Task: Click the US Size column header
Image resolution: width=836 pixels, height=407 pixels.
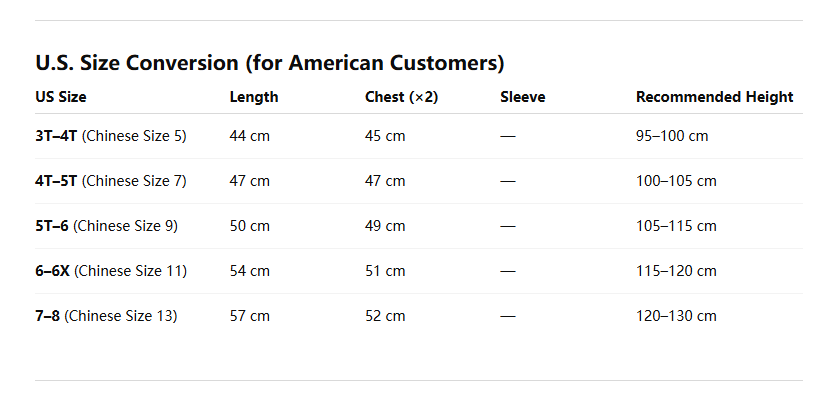Action: point(61,97)
